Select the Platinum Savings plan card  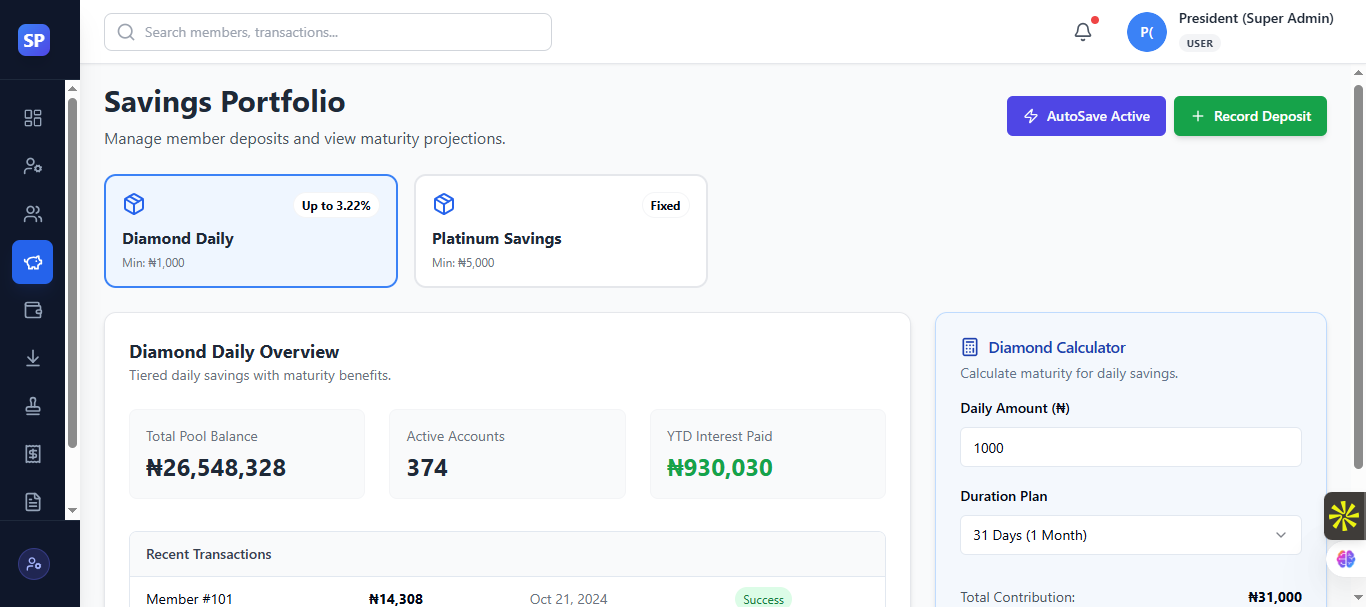pos(560,231)
